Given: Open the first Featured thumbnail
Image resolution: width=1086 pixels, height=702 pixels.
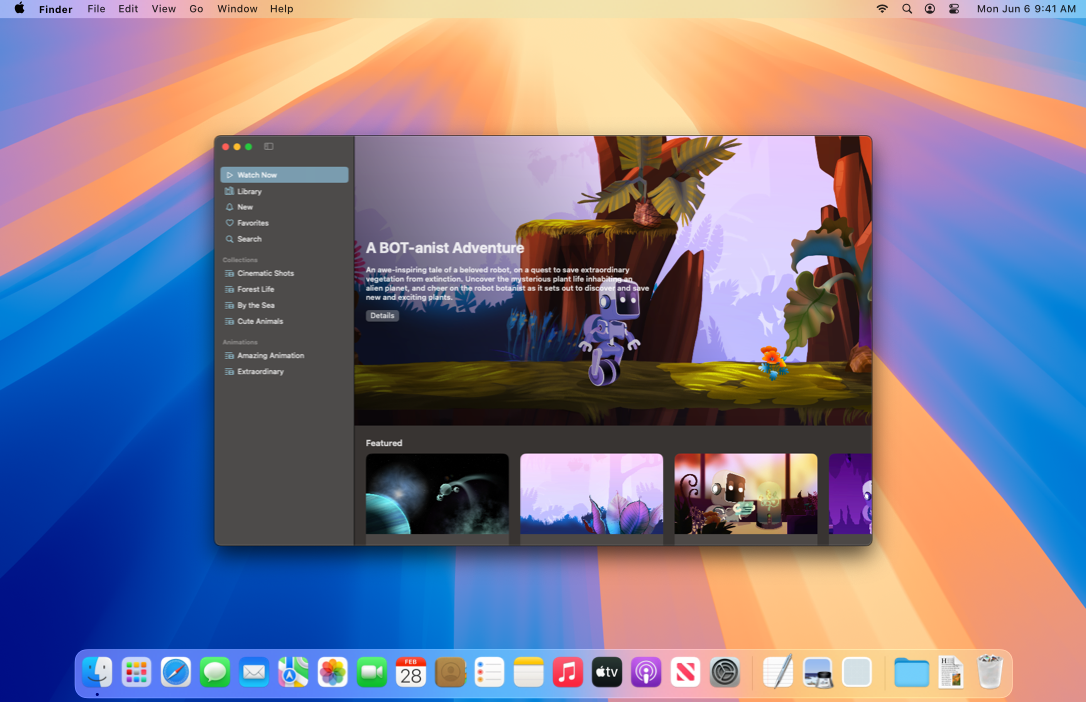Looking at the screenshot, I should click(437, 495).
